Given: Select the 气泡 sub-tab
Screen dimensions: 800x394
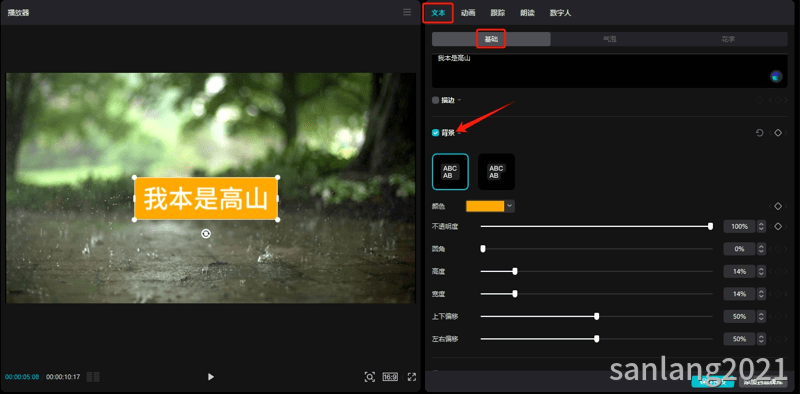Looking at the screenshot, I should pos(610,39).
